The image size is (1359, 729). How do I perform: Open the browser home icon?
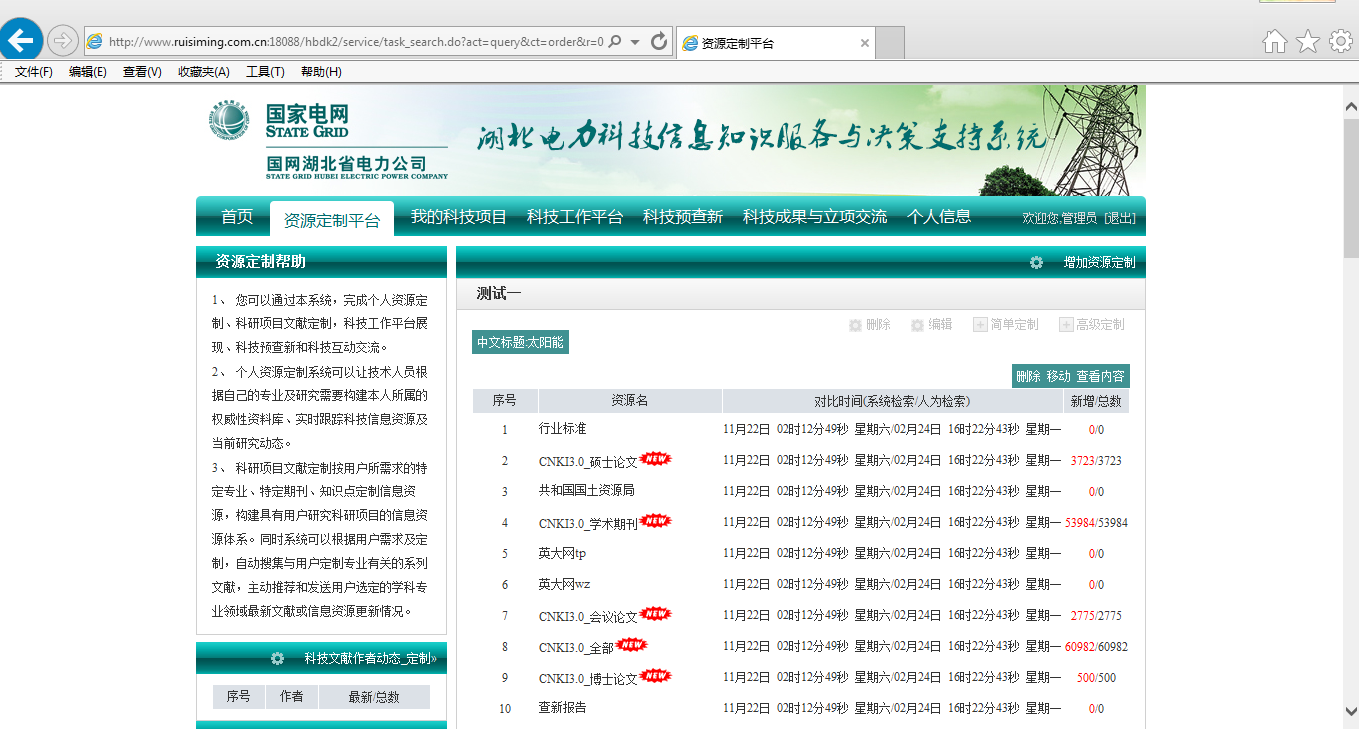tap(1274, 41)
